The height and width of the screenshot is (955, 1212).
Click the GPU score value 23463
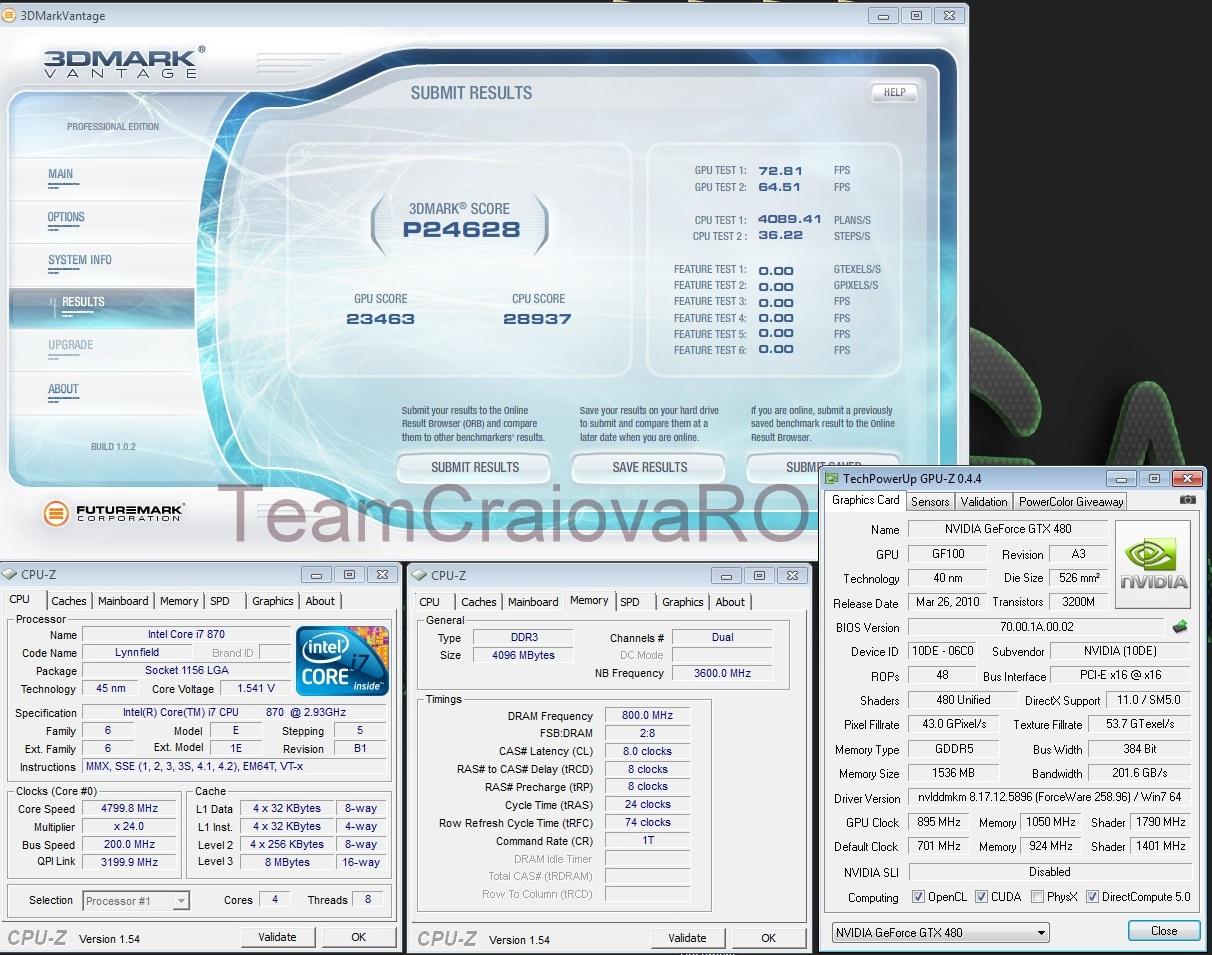pos(380,319)
